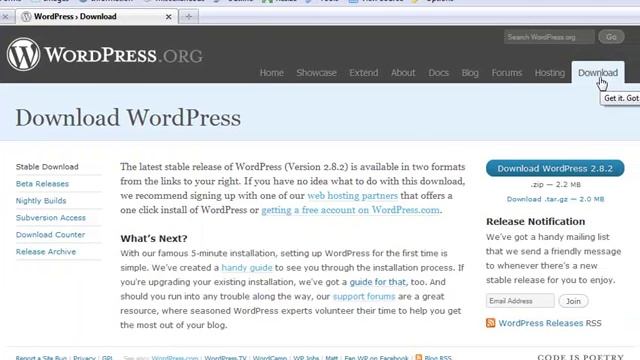This screenshot has height=360, width=640.
Task: Download the .tar.gz — 2.0 MB link
Action: pyautogui.click(x=555, y=199)
